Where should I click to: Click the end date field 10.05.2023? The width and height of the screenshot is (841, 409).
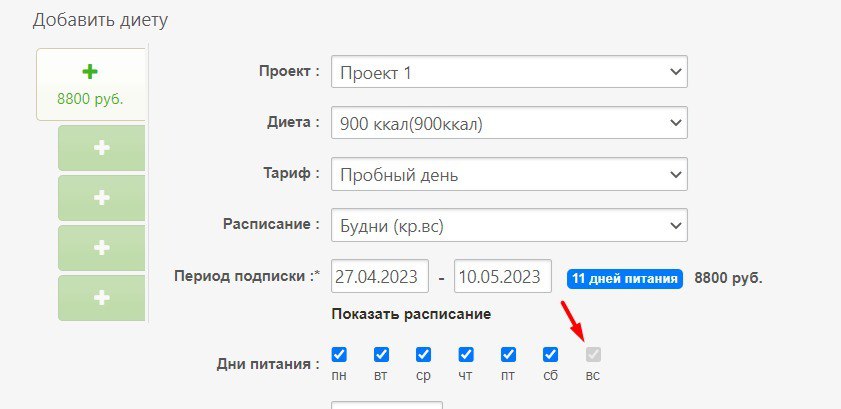click(502, 276)
